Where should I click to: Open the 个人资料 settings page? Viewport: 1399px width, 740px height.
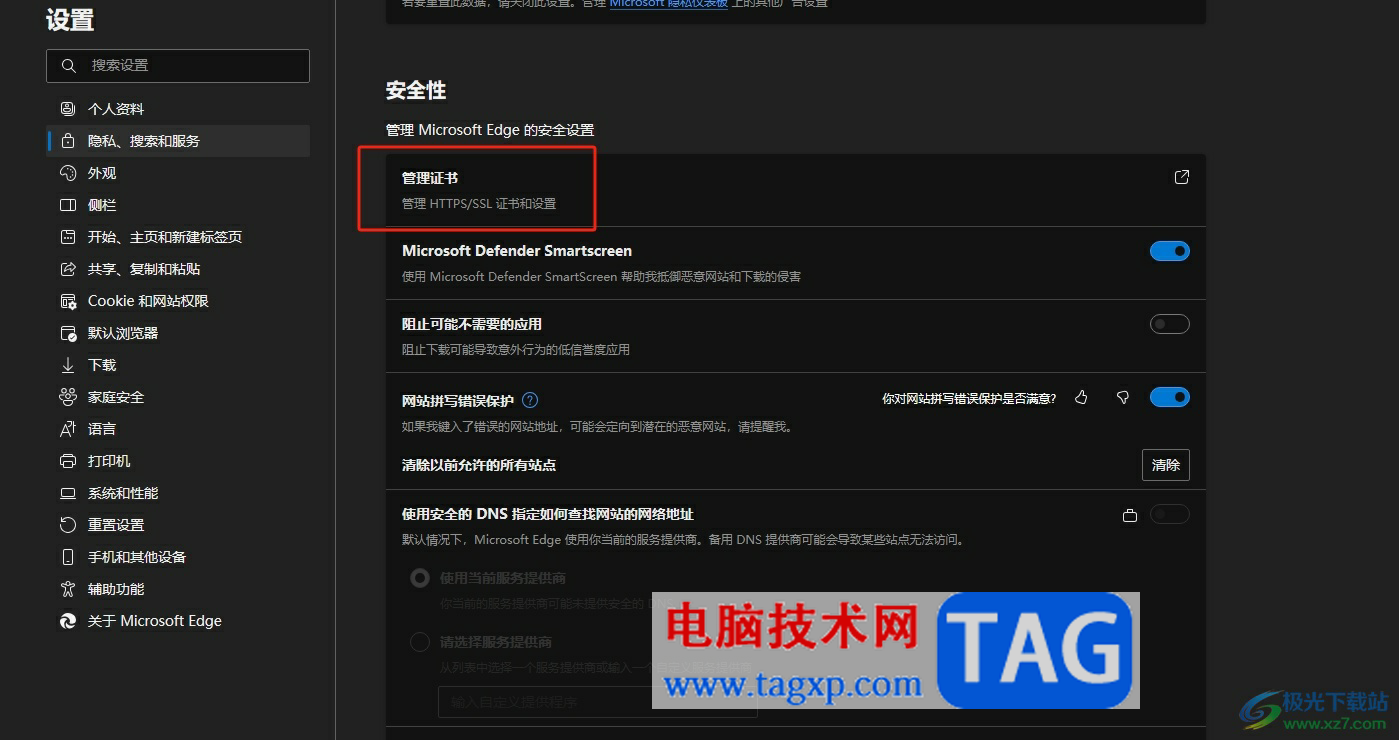(x=178, y=109)
